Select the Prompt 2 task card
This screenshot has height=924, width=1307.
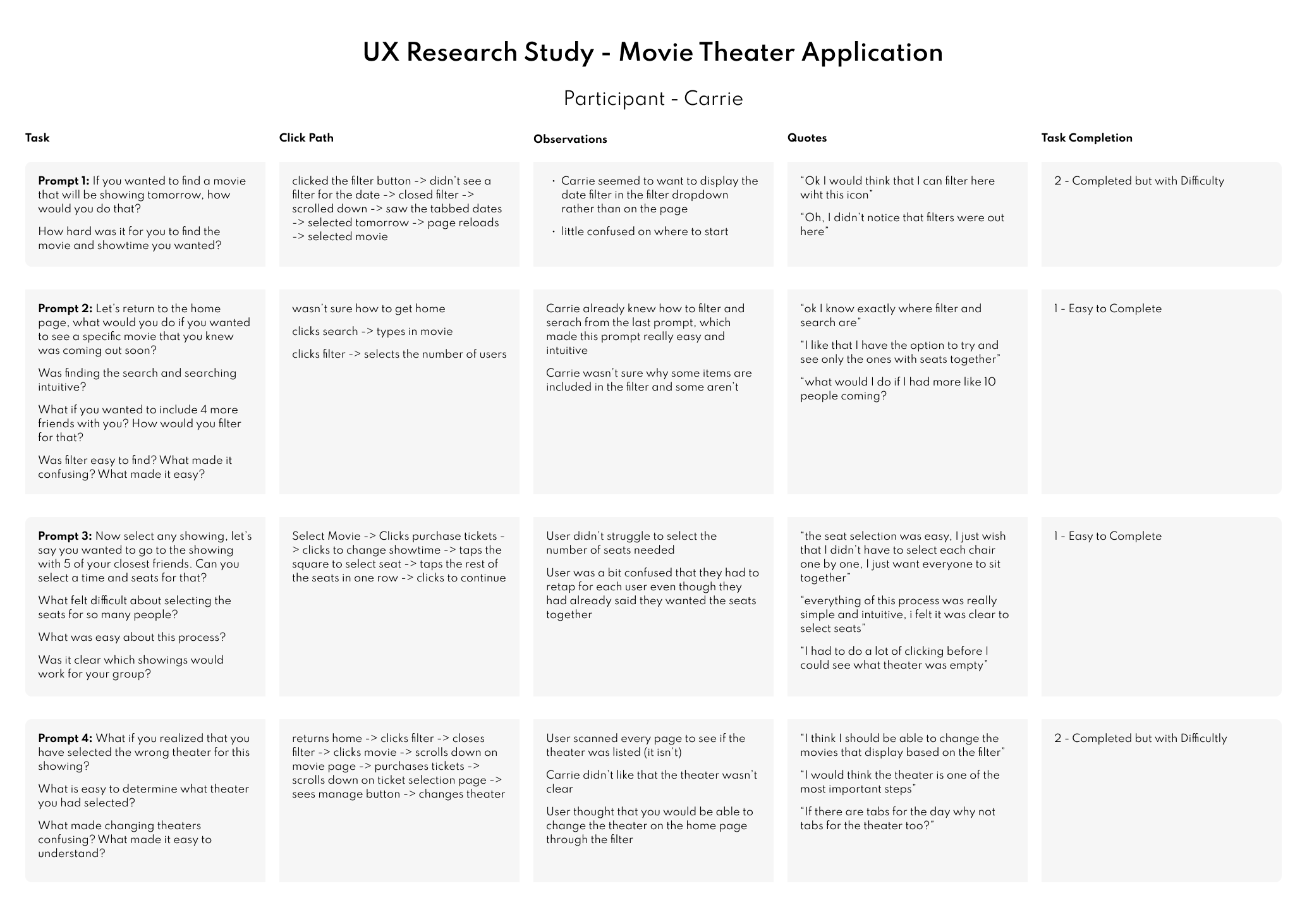point(145,391)
